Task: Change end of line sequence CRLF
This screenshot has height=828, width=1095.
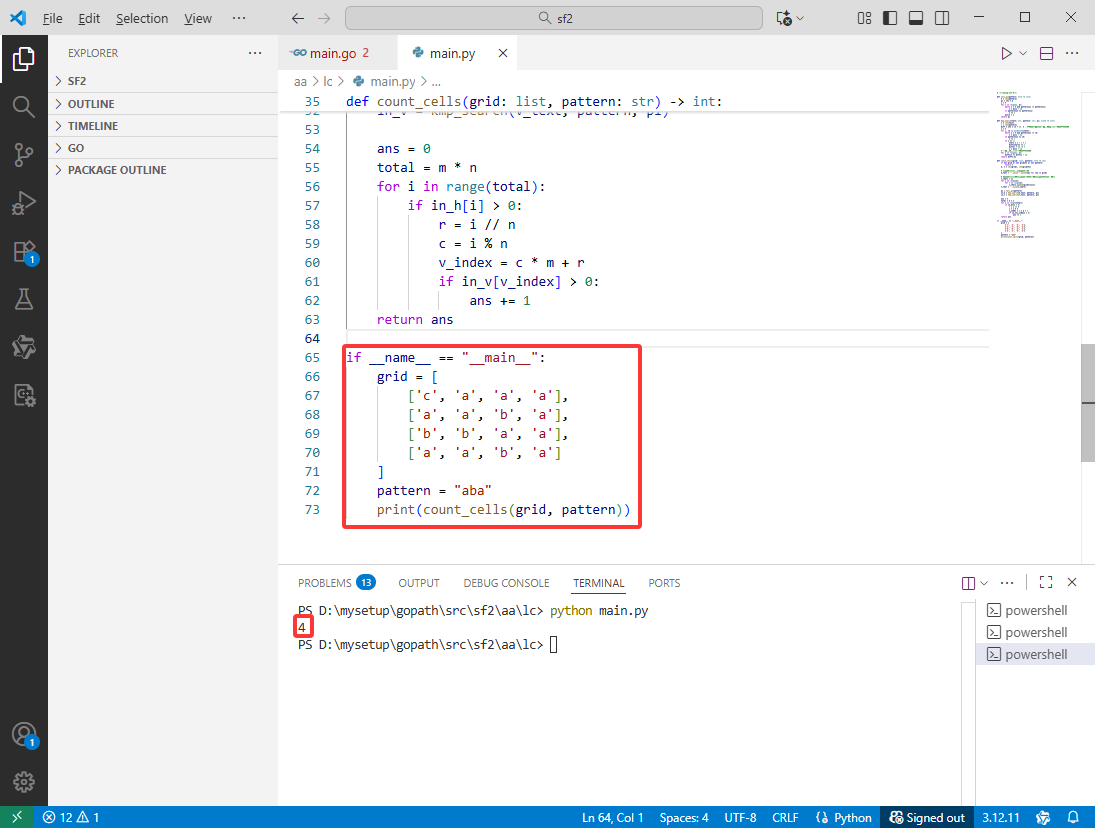Action: (x=785, y=818)
